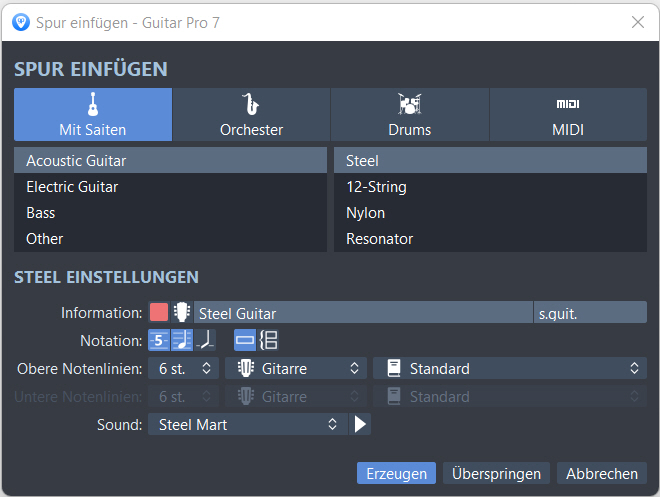Click the red track color swatch
The width and height of the screenshot is (660, 497).
pos(159,313)
